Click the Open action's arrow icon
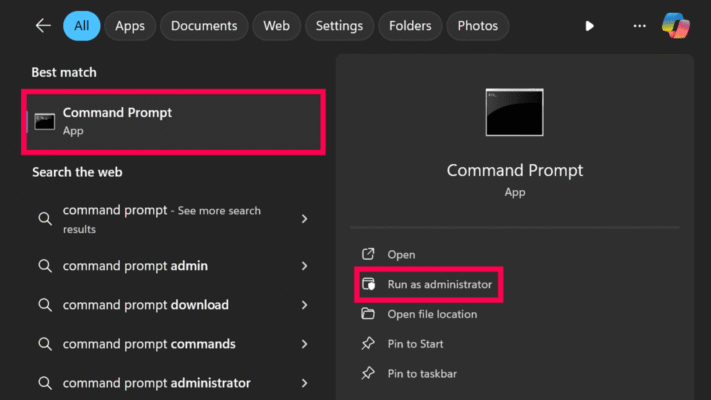The width and height of the screenshot is (711, 400). click(368, 254)
